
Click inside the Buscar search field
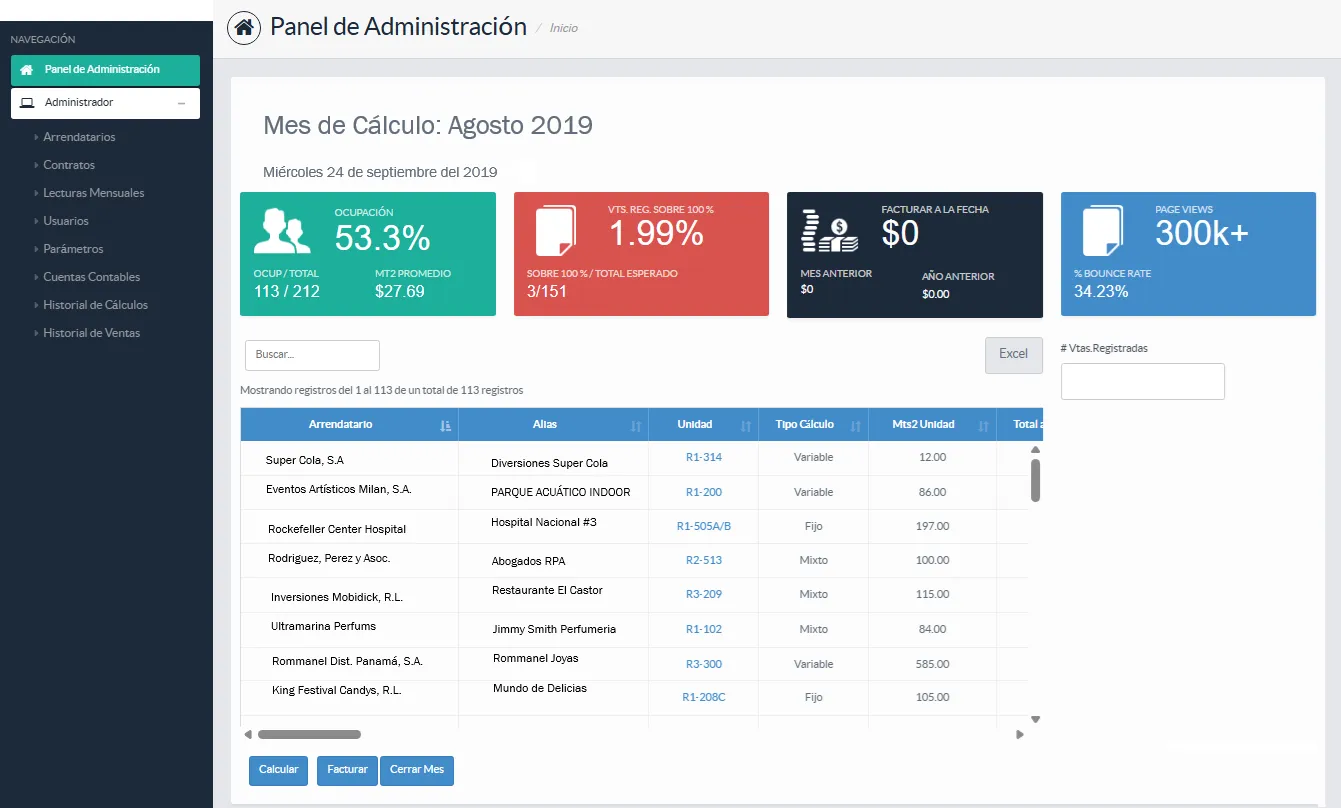coord(311,355)
